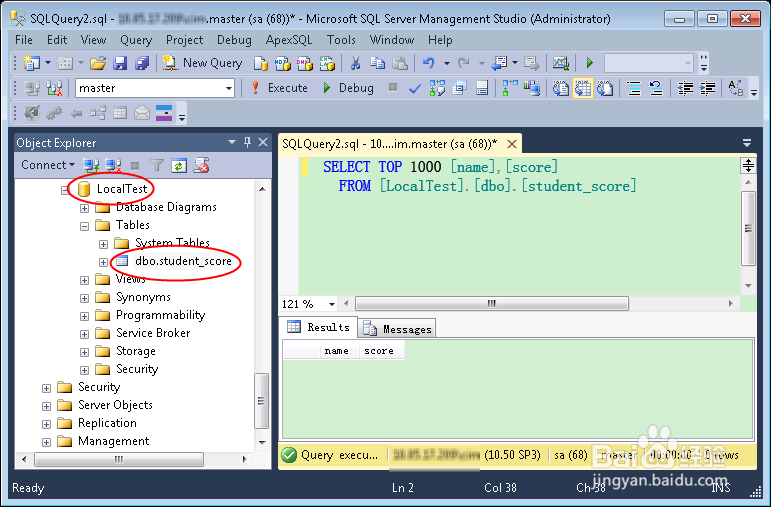Click the Parse checkmark icon
The width and height of the screenshot is (771, 507).
415,88
